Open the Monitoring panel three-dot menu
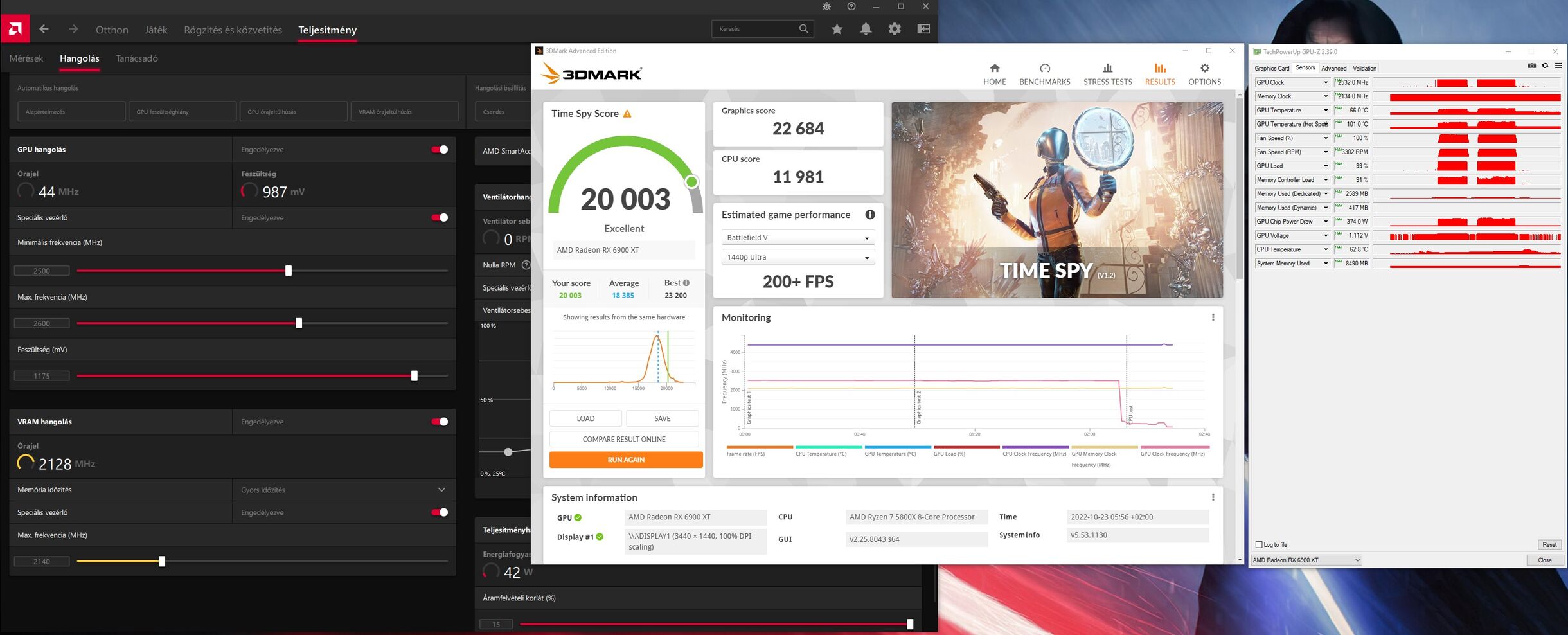This screenshot has width=1568, height=635. [x=1213, y=317]
